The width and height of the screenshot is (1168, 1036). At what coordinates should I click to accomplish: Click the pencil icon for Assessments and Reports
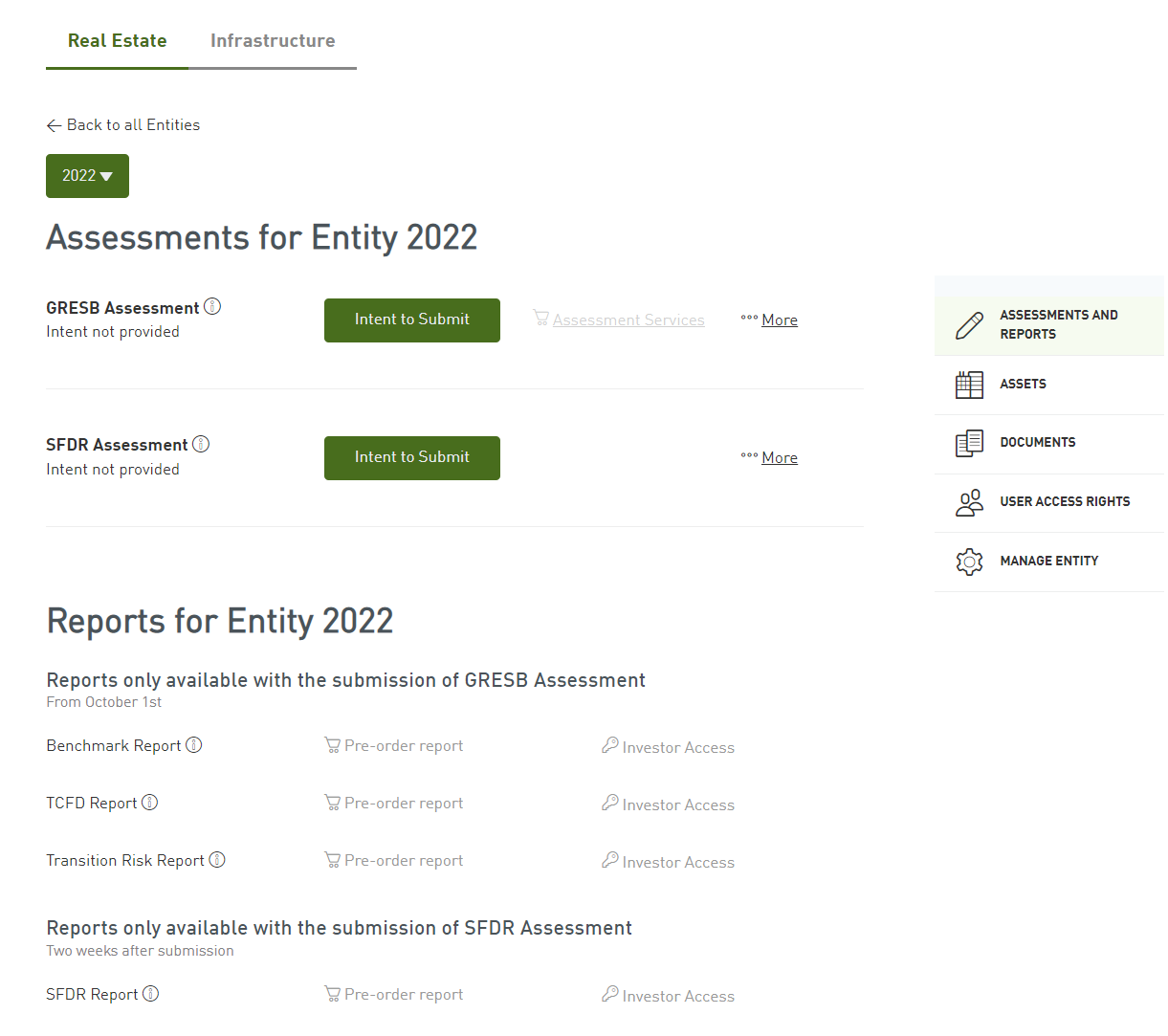(969, 325)
